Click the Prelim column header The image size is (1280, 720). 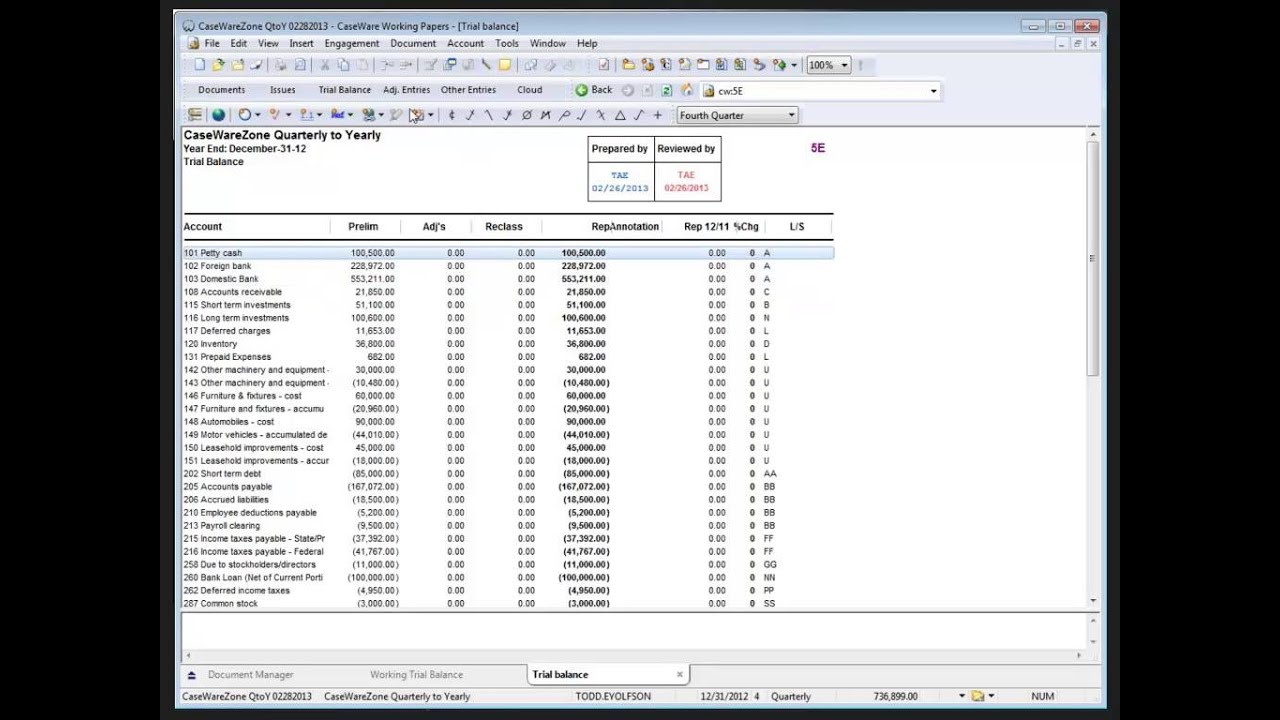(x=363, y=227)
